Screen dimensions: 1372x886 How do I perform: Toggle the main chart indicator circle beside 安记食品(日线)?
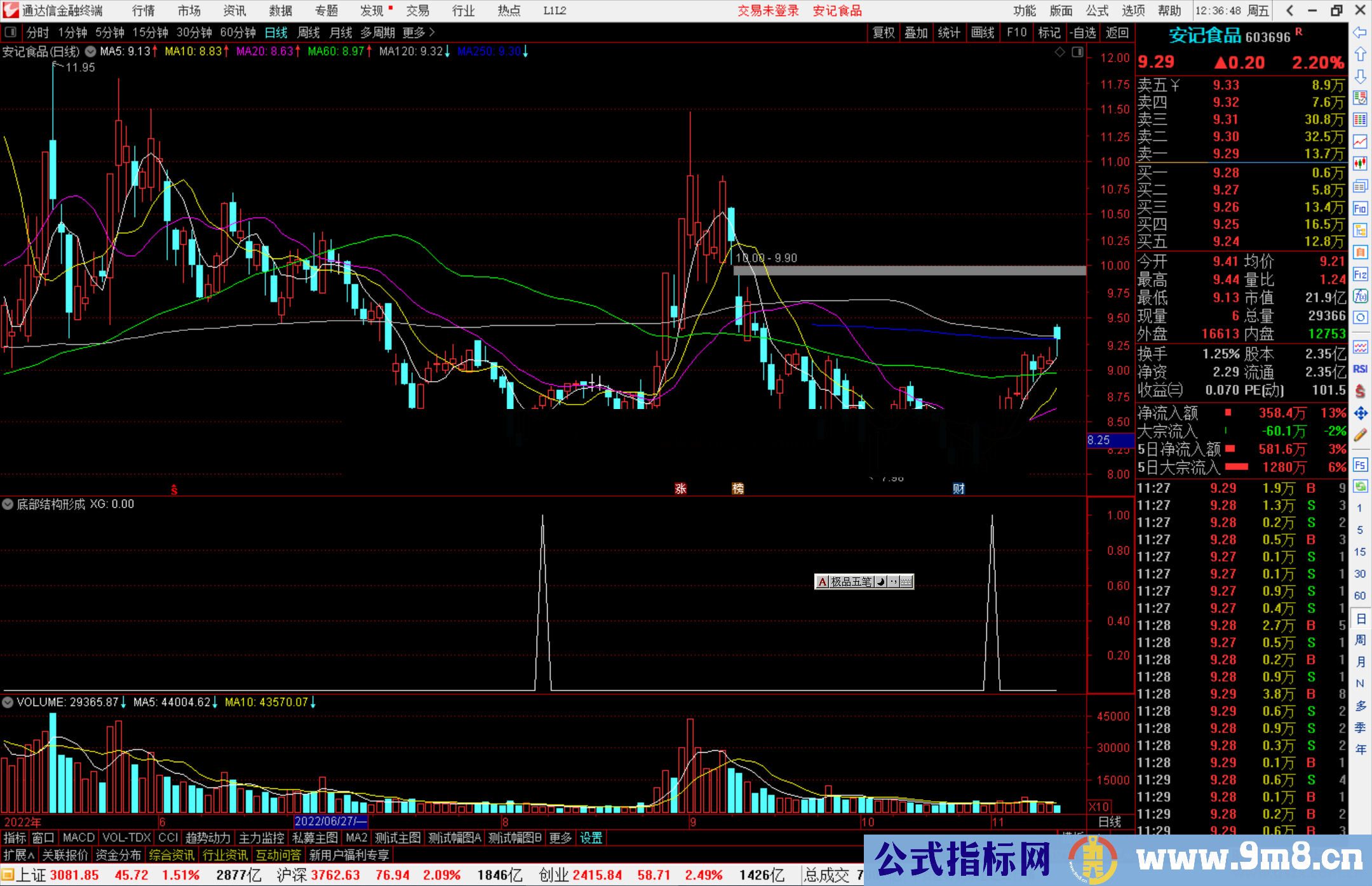[x=91, y=51]
